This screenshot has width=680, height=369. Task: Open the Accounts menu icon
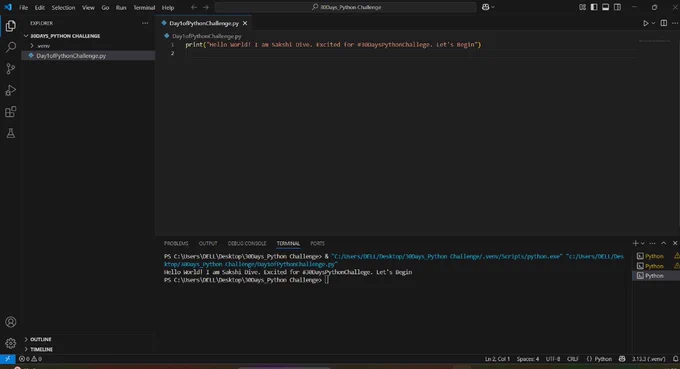click(10, 322)
